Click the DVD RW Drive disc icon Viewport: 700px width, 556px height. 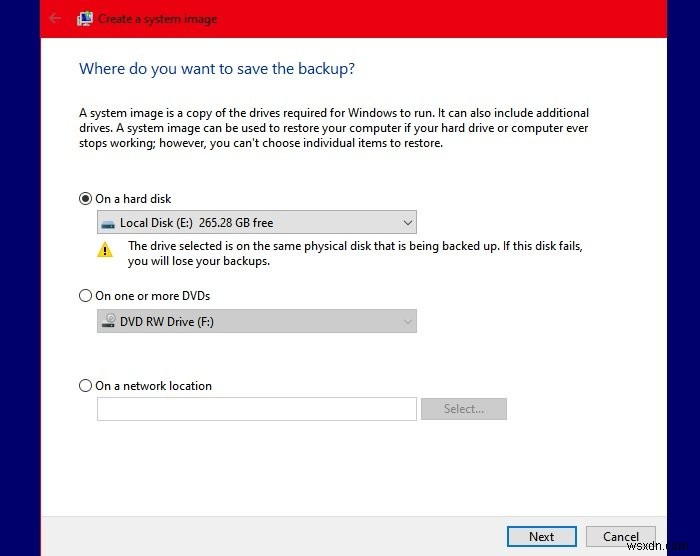click(x=108, y=321)
